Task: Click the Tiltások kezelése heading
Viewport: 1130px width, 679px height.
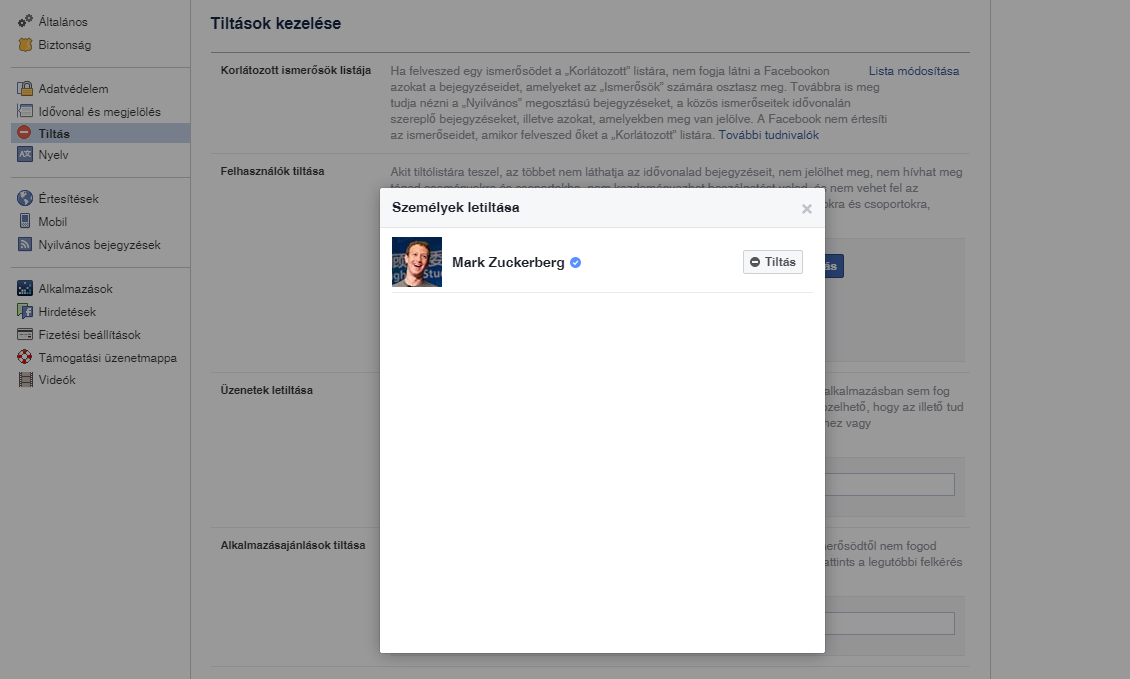Action: click(x=276, y=23)
